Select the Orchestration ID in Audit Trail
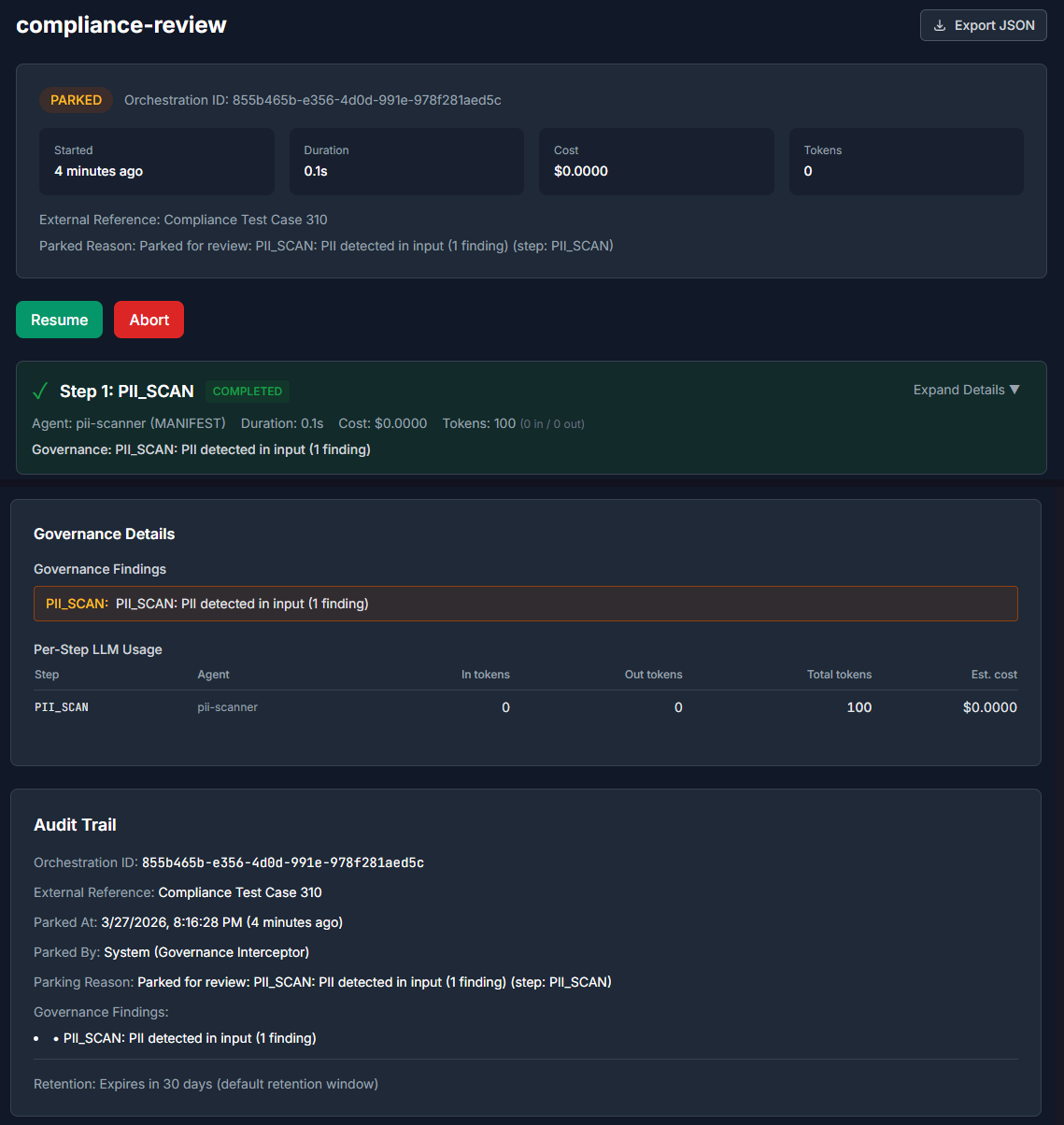This screenshot has height=1125, width=1064. click(x=282, y=862)
